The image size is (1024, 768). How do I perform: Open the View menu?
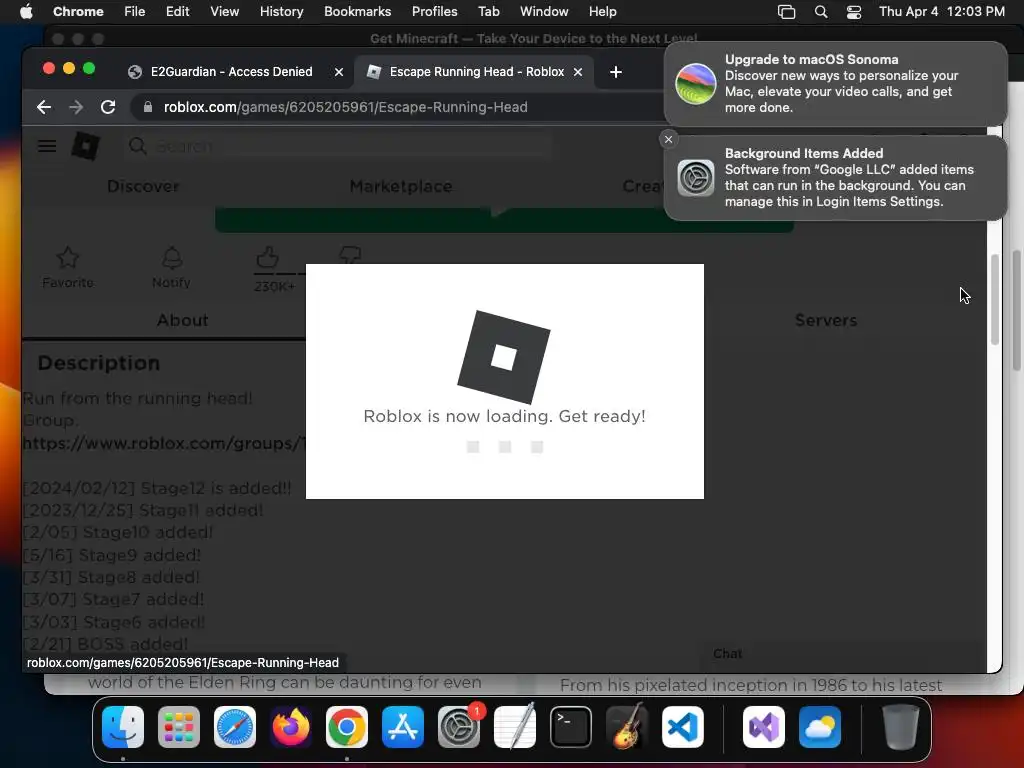[224, 12]
